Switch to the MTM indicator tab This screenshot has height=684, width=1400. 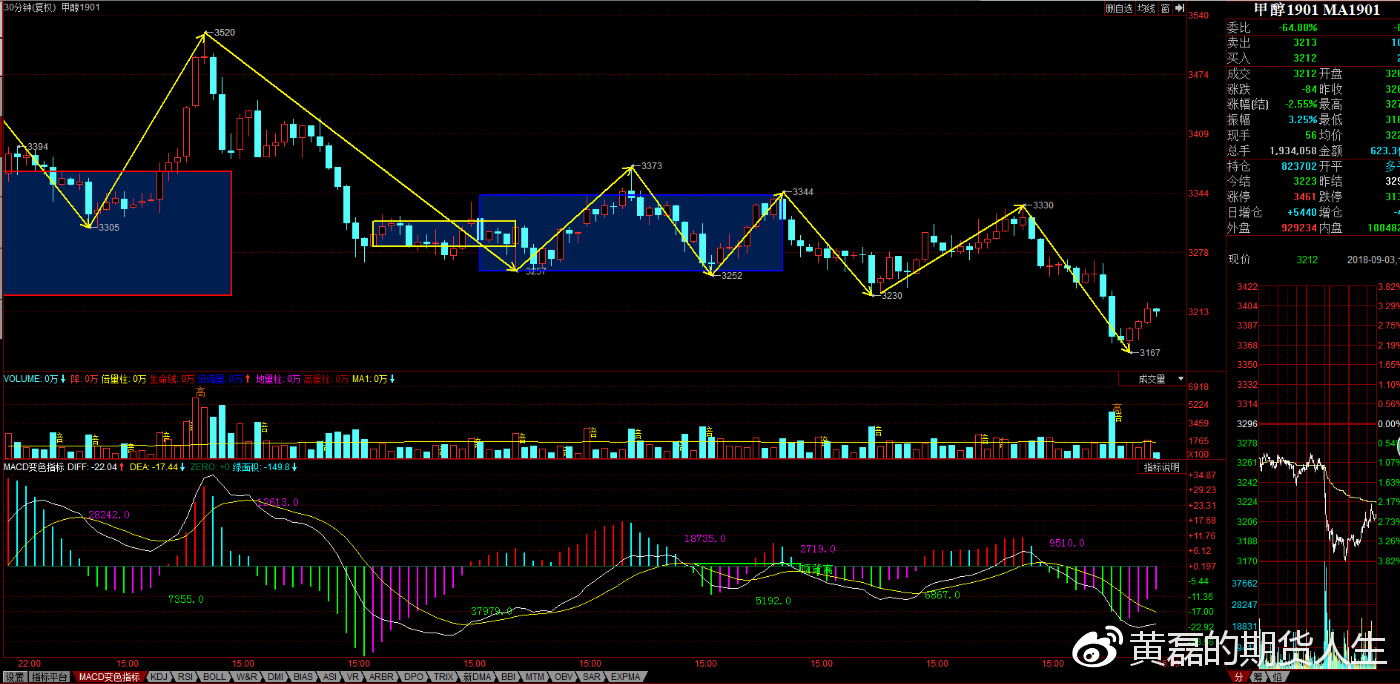click(x=535, y=677)
